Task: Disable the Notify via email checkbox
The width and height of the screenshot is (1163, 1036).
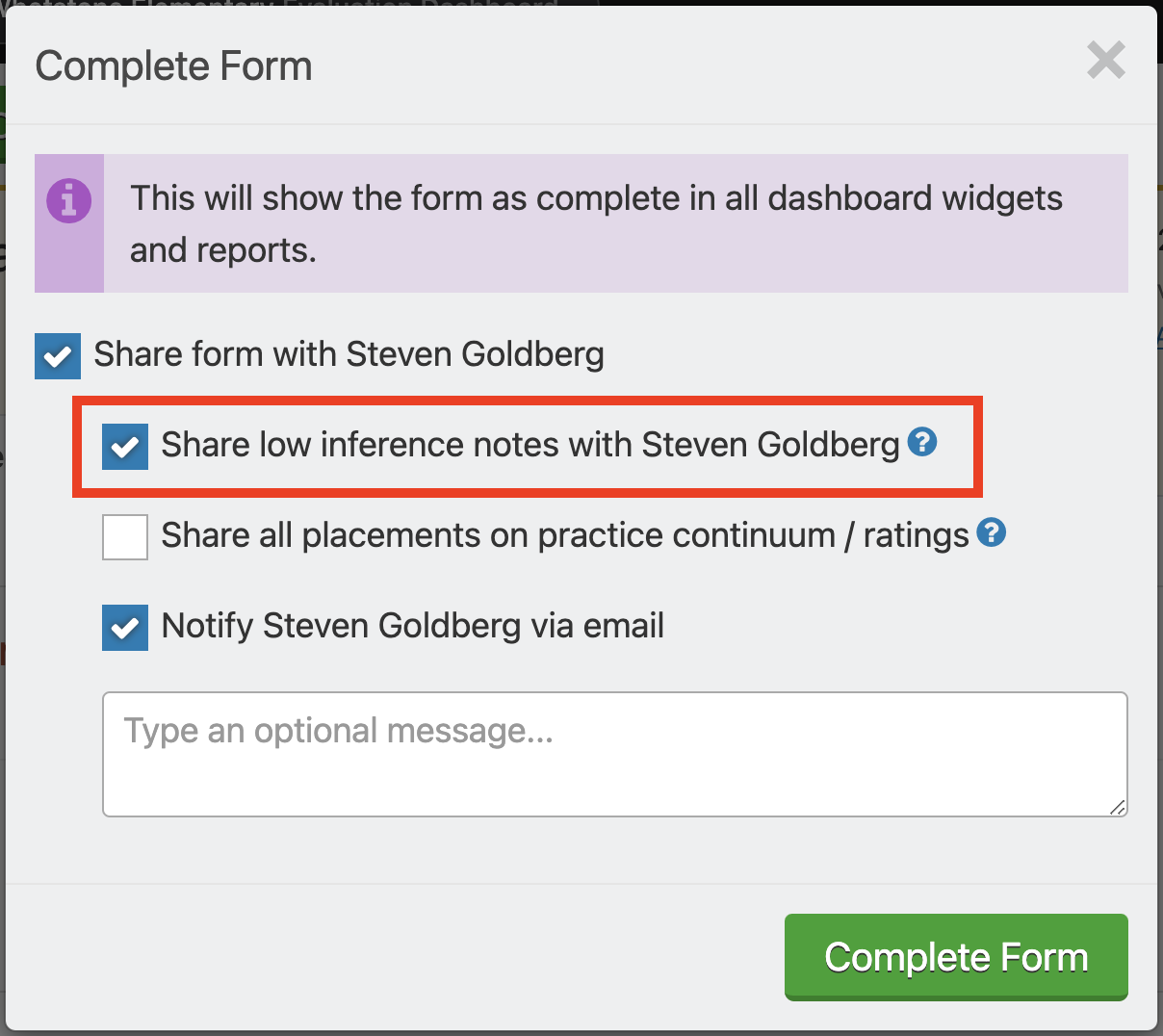Action: [125, 628]
